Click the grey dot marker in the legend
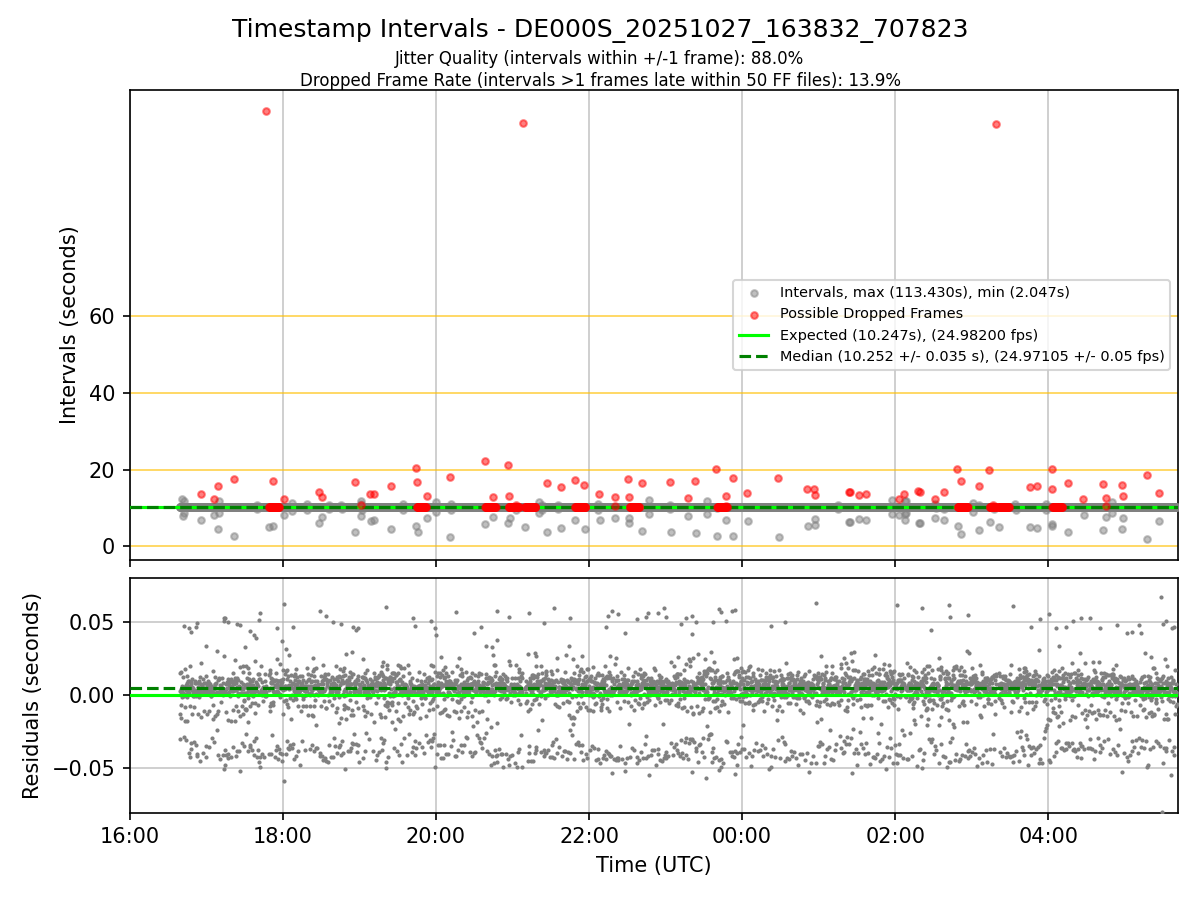This screenshot has height=900, width=1200. (x=755, y=293)
